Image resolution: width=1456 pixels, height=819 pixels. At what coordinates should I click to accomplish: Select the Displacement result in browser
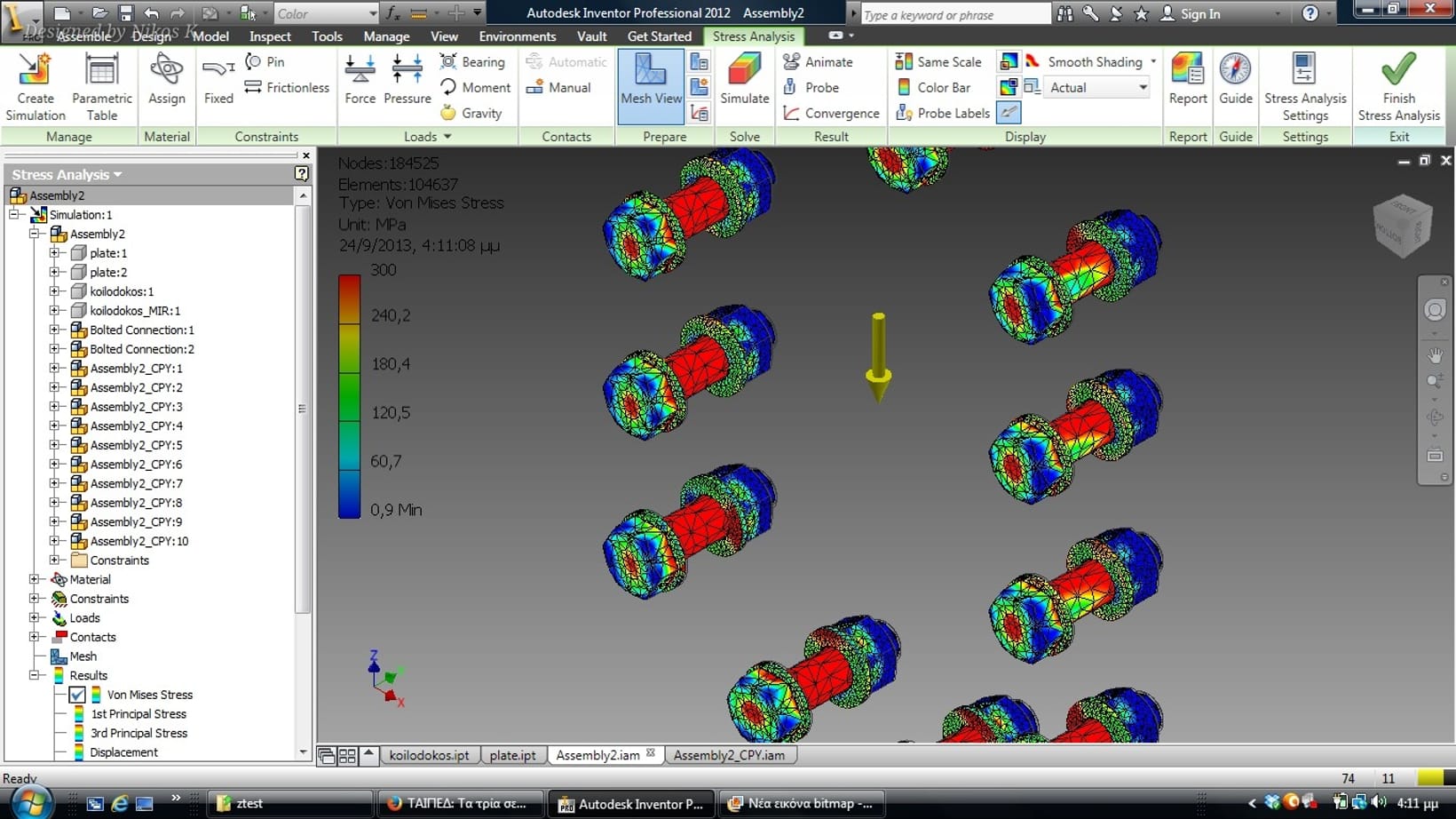coord(123,752)
